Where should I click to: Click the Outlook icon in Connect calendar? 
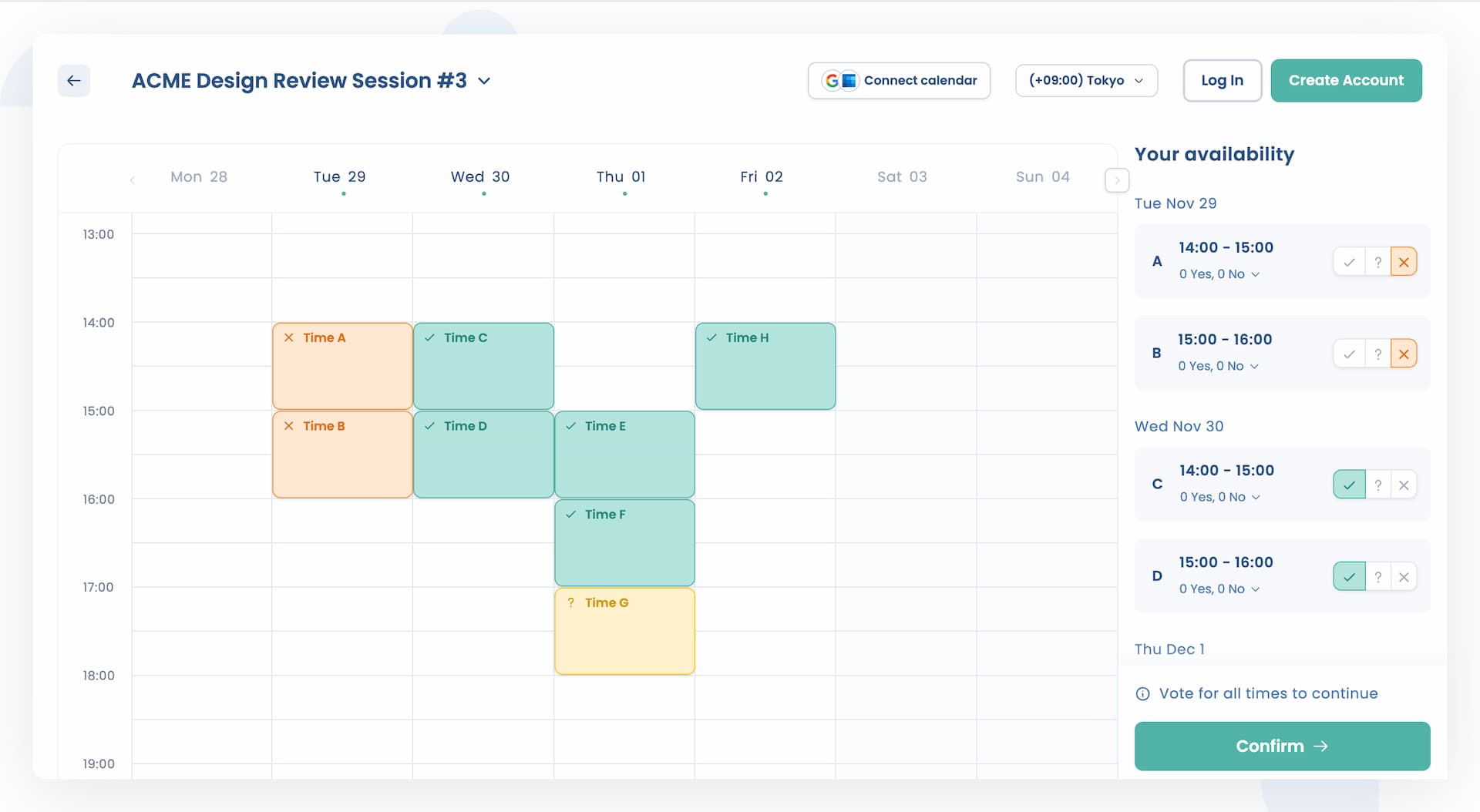coord(849,79)
